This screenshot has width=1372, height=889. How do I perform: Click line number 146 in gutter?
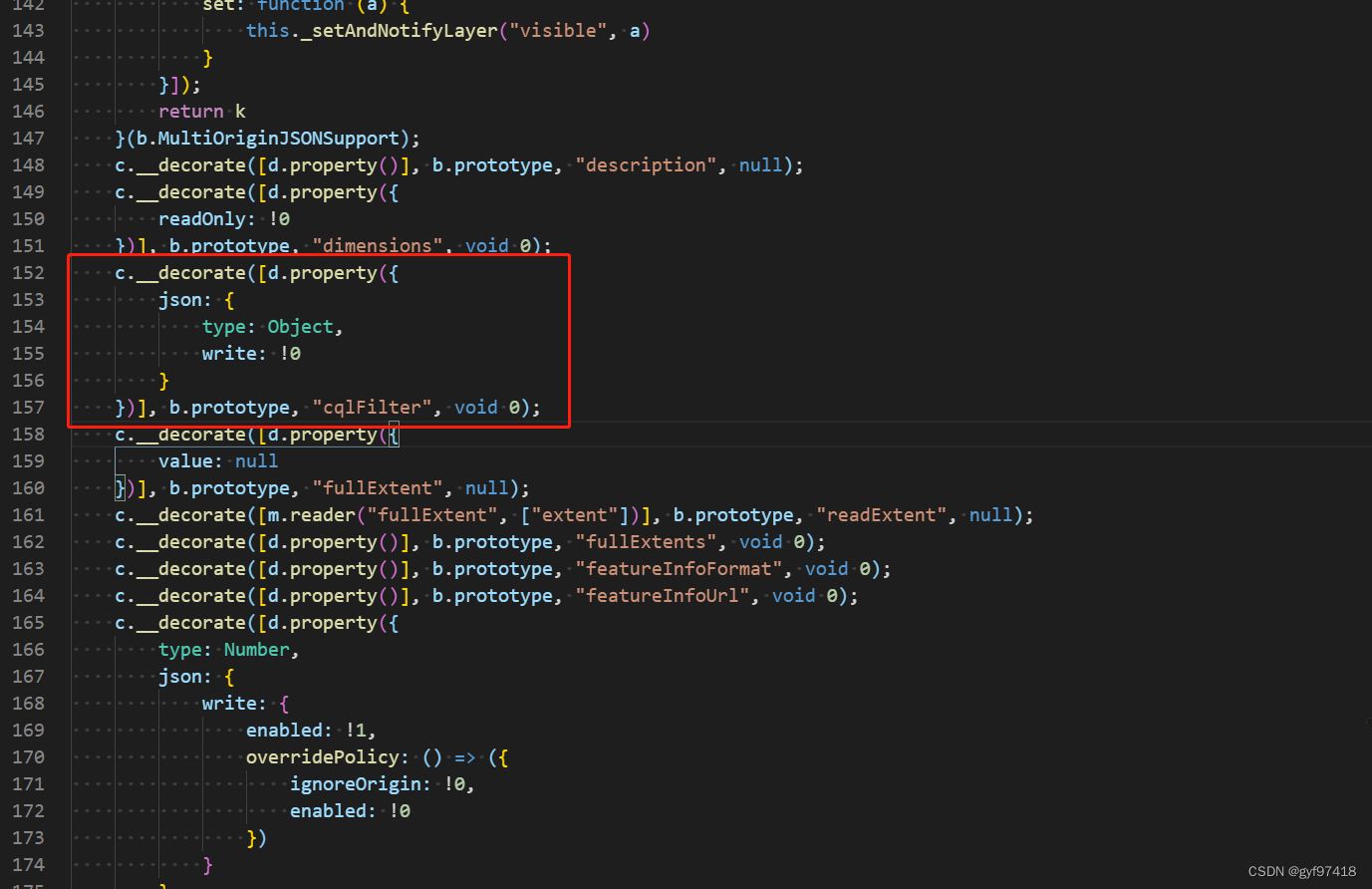pyautogui.click(x=29, y=112)
